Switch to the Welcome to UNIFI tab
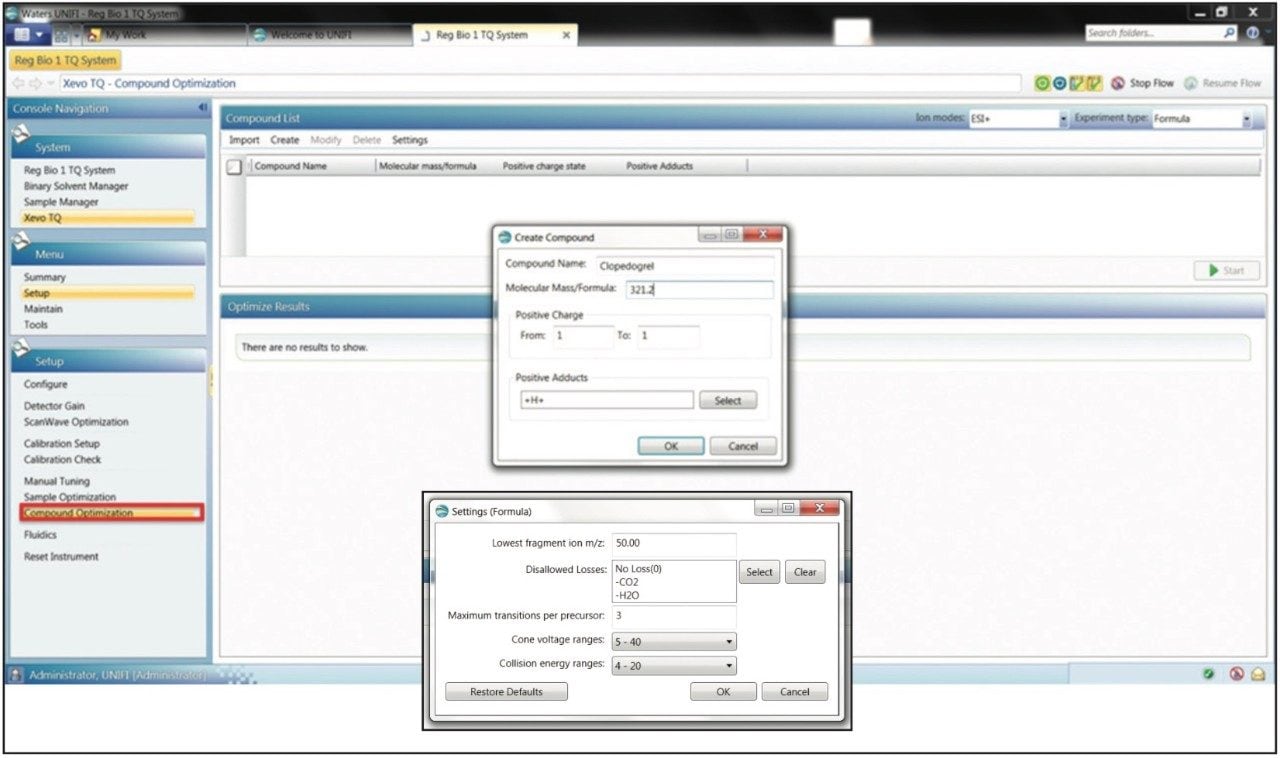1280x758 pixels. (x=330, y=36)
